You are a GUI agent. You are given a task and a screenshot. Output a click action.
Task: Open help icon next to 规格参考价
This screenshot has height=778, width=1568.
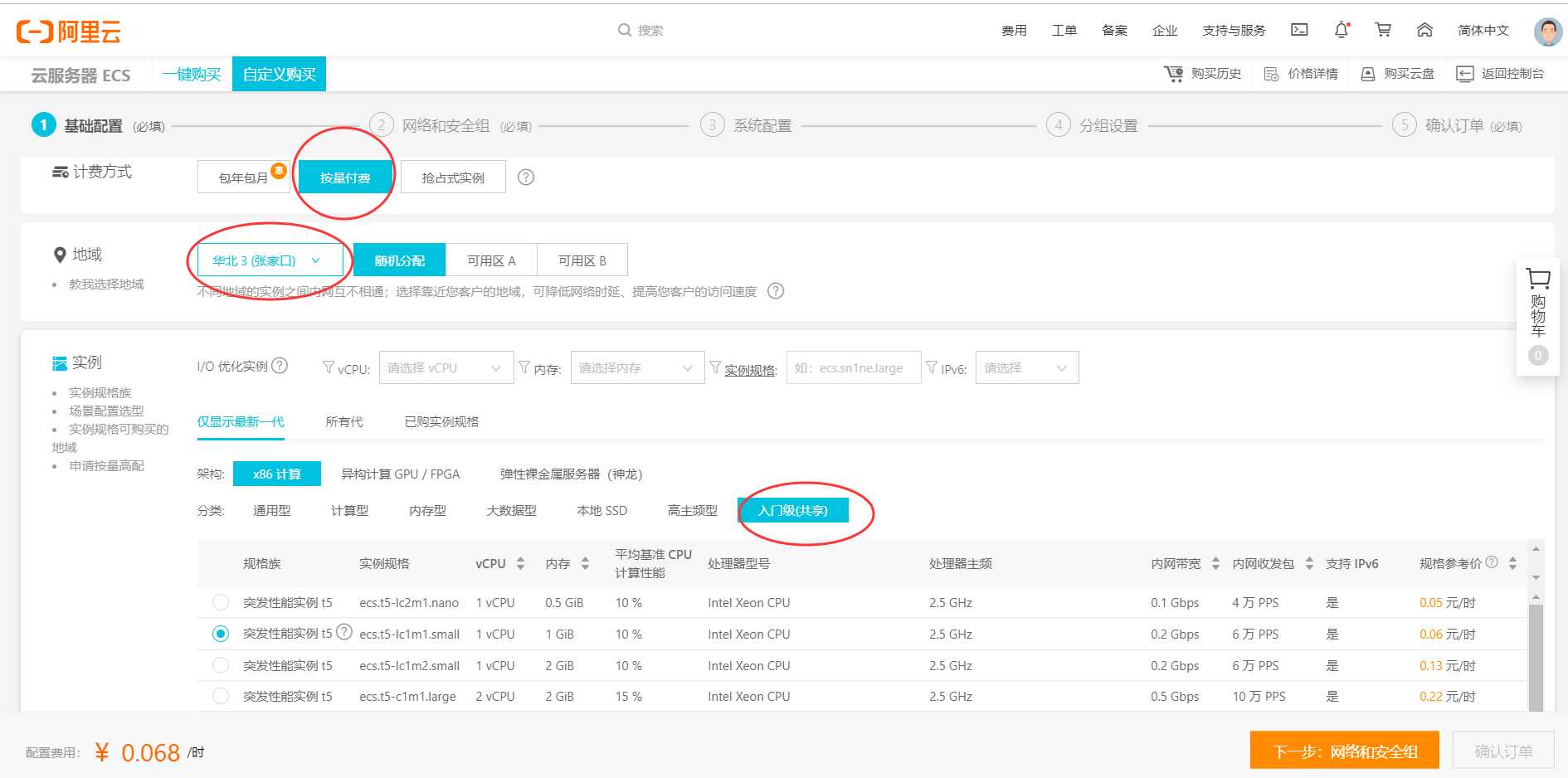(x=1492, y=562)
